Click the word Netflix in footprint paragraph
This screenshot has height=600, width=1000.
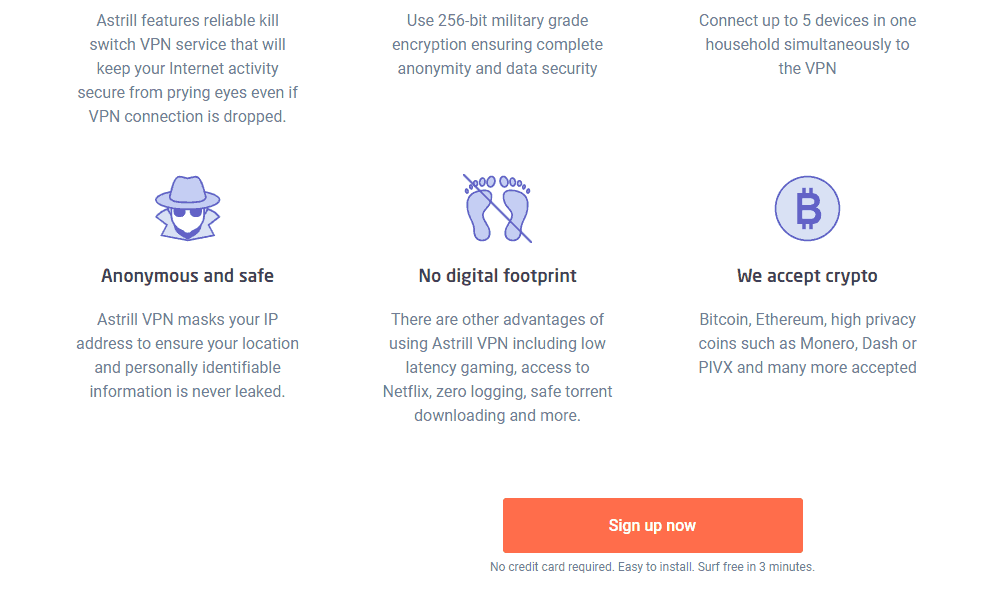pos(406,391)
